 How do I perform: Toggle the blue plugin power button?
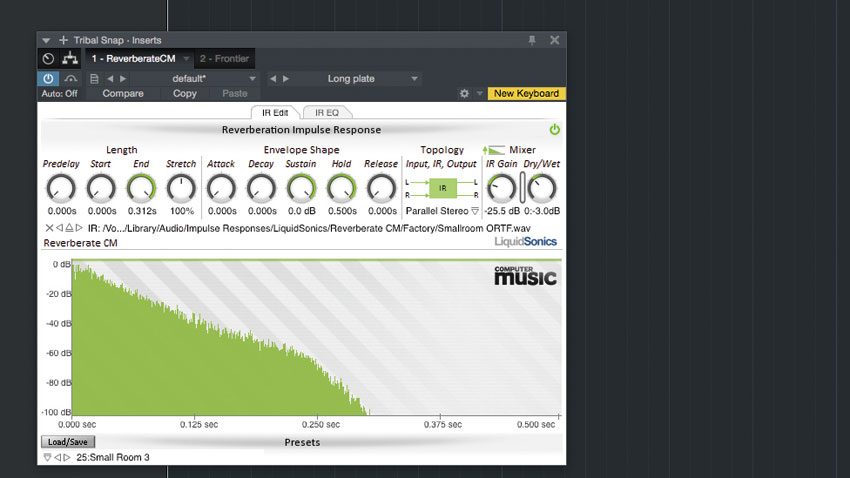48,79
